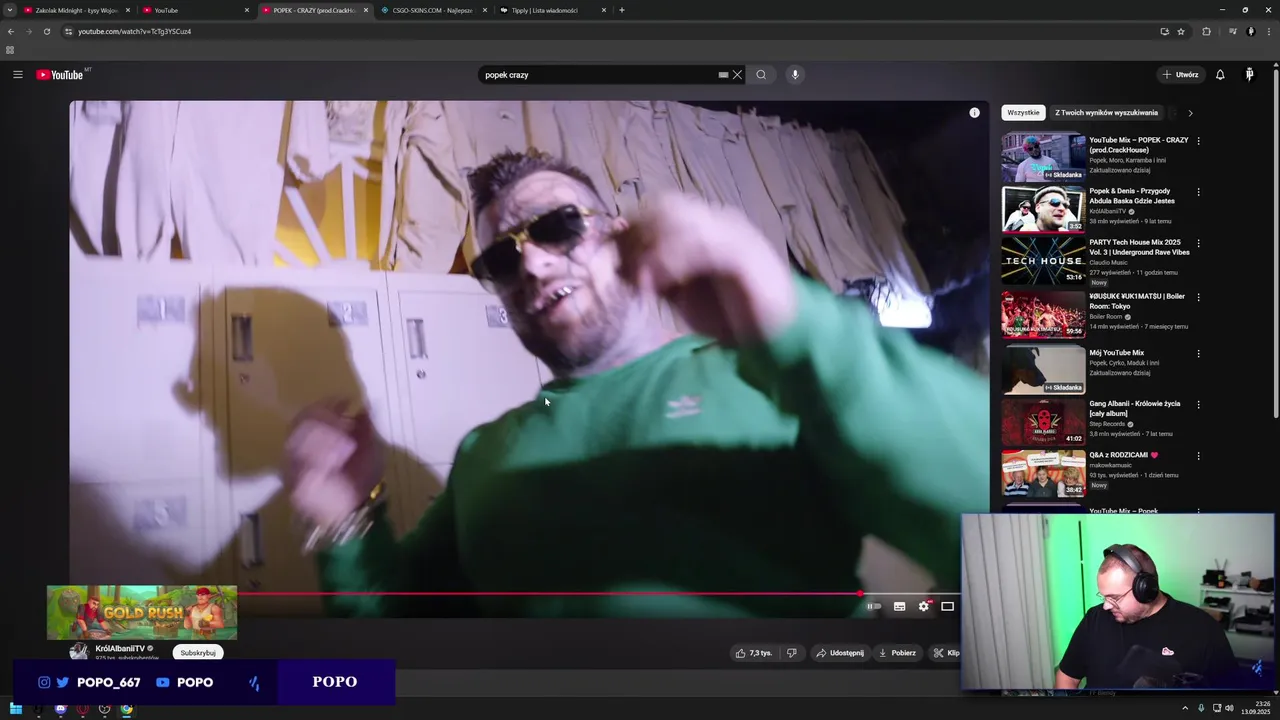1280x720 pixels.
Task: Toggle autoplay switch in player
Action: tap(873, 606)
